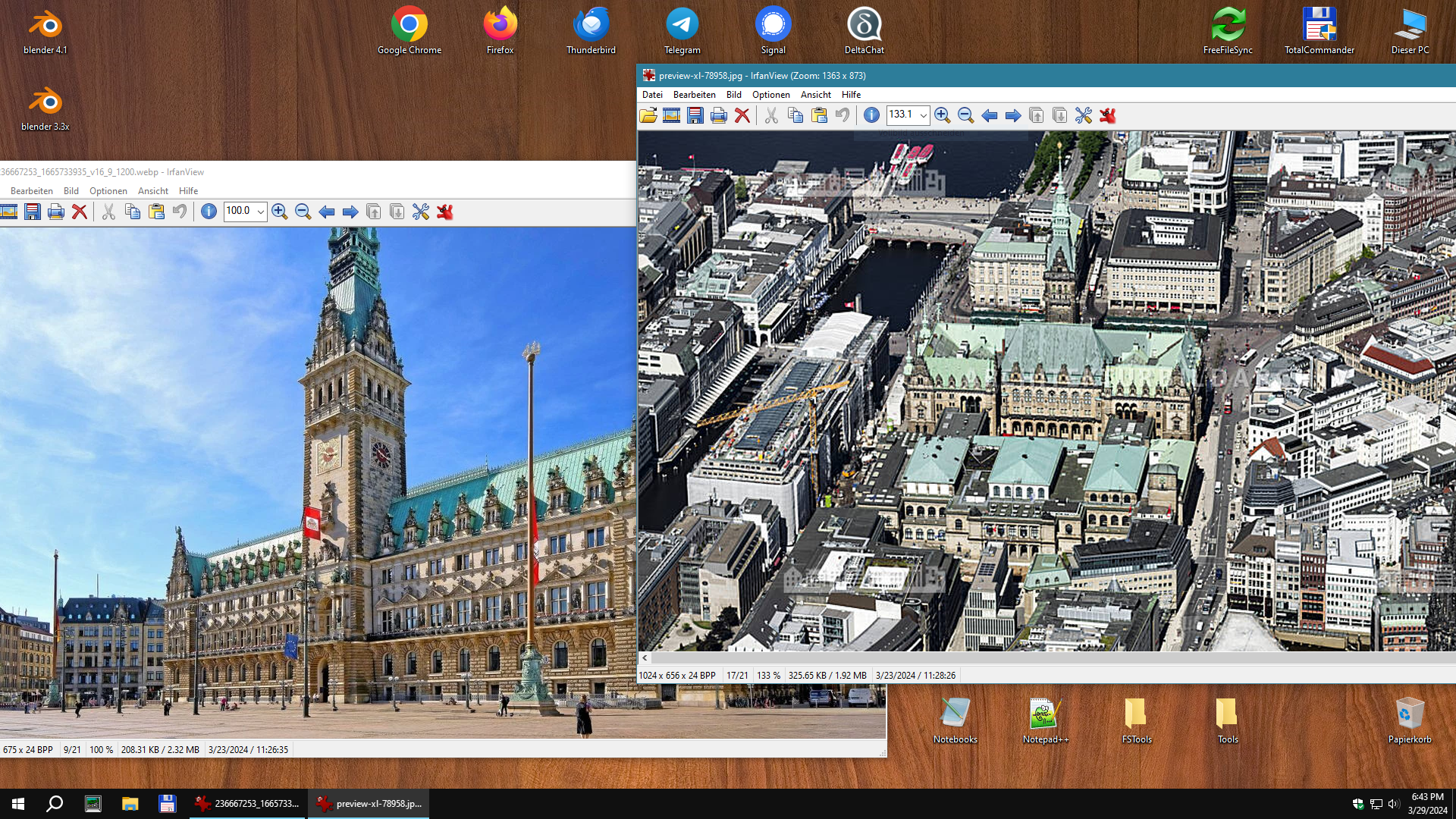The height and width of the screenshot is (819, 1456).
Task: Select blender 4.1 desktop icon
Action: click(x=45, y=31)
